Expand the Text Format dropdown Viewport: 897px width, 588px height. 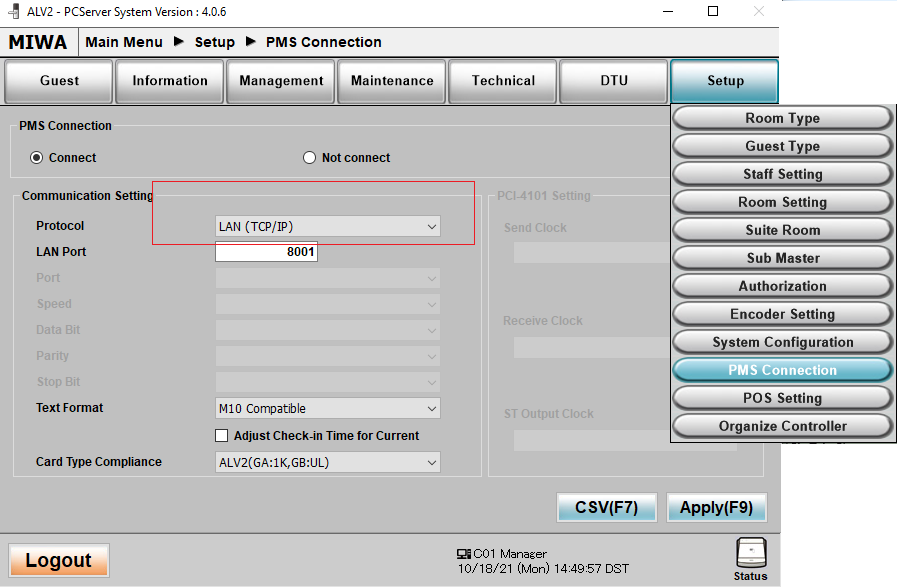[x=327, y=409]
